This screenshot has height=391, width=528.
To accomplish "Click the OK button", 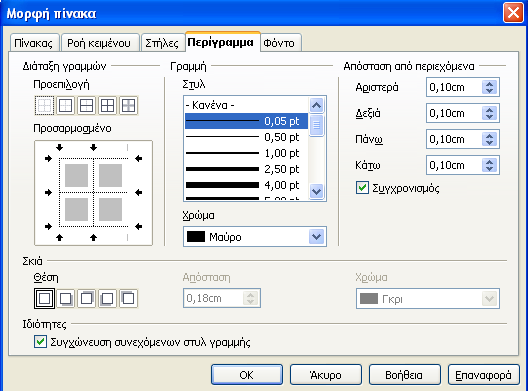I will 247,374.
